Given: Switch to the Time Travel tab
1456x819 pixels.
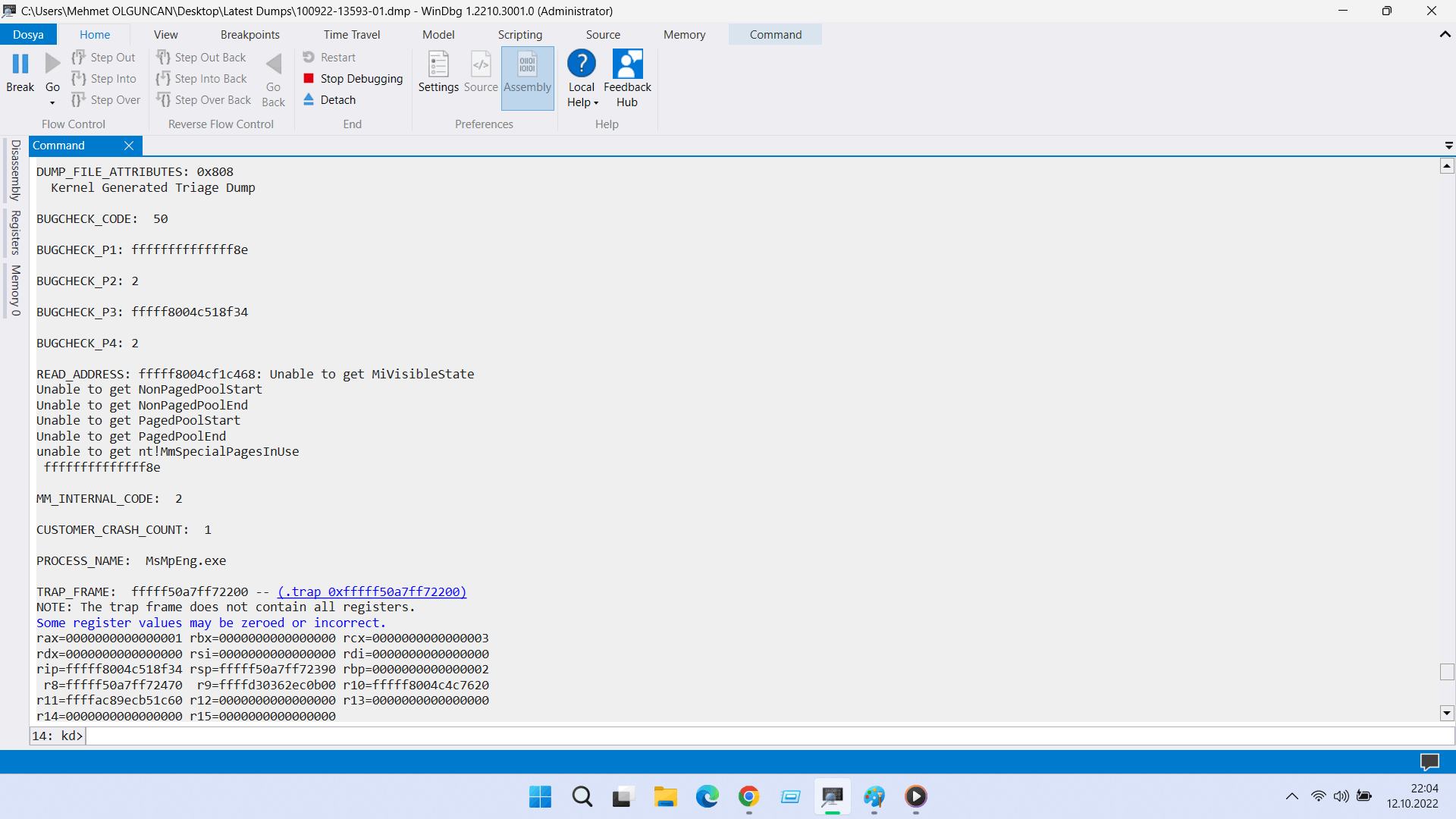Looking at the screenshot, I should [x=351, y=35].
